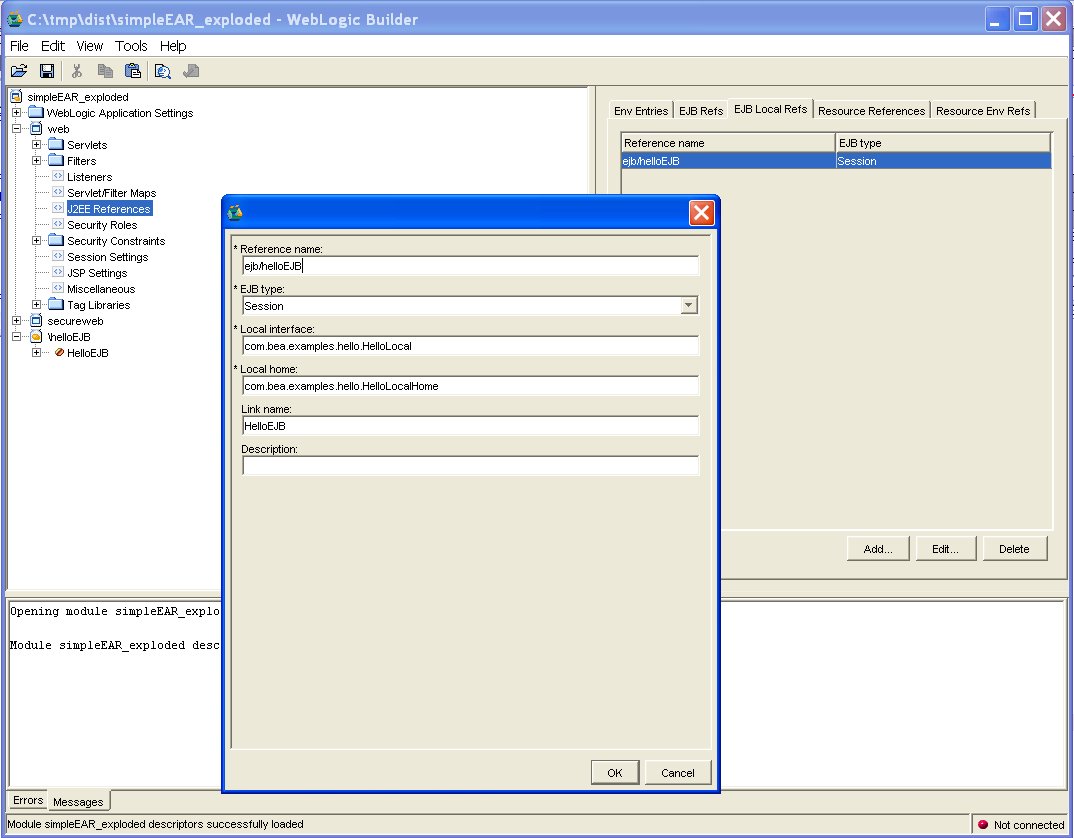1074x838 pixels.
Task: Close the reference dialog with red X
Action: tap(701, 212)
